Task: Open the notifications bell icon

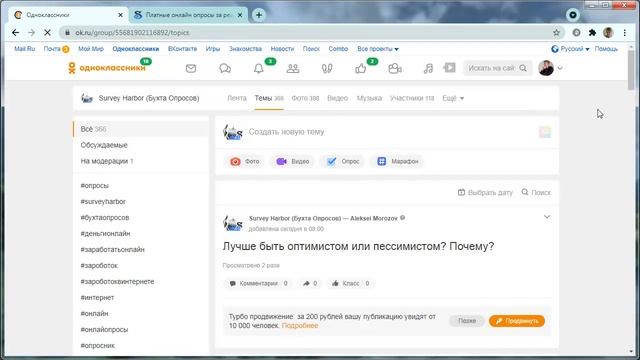Action: coord(259,68)
